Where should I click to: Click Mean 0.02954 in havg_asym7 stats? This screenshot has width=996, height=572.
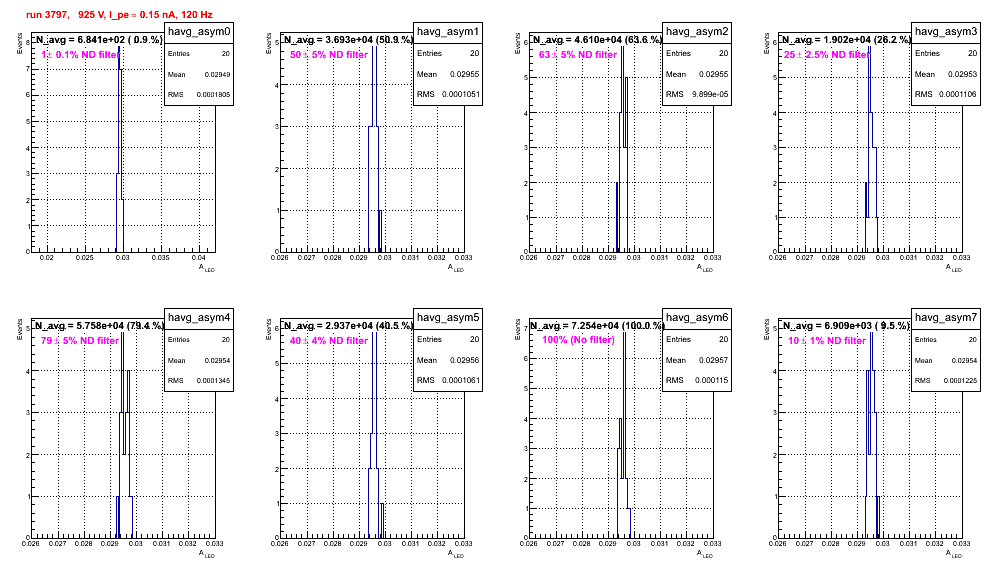(946, 360)
